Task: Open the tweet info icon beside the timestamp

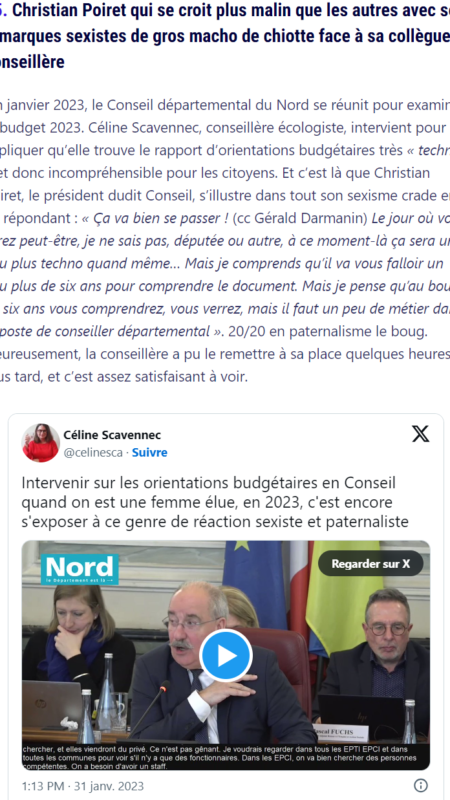Action: 420,785
